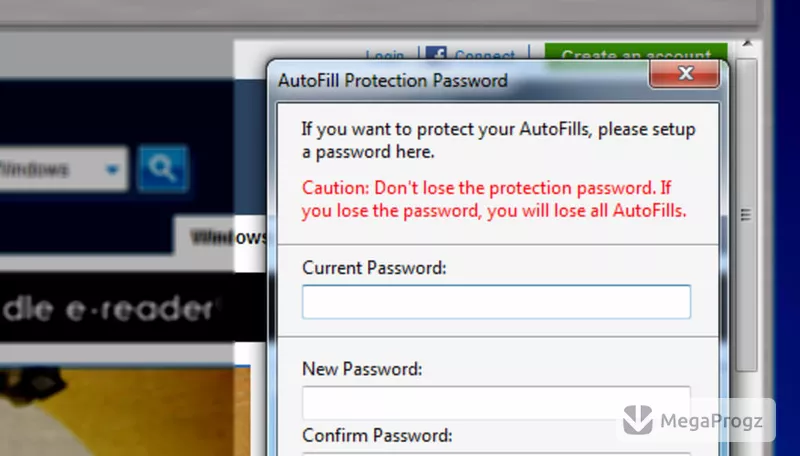
Task: Expand the Windows platform dropdown arrow
Action: (x=113, y=169)
